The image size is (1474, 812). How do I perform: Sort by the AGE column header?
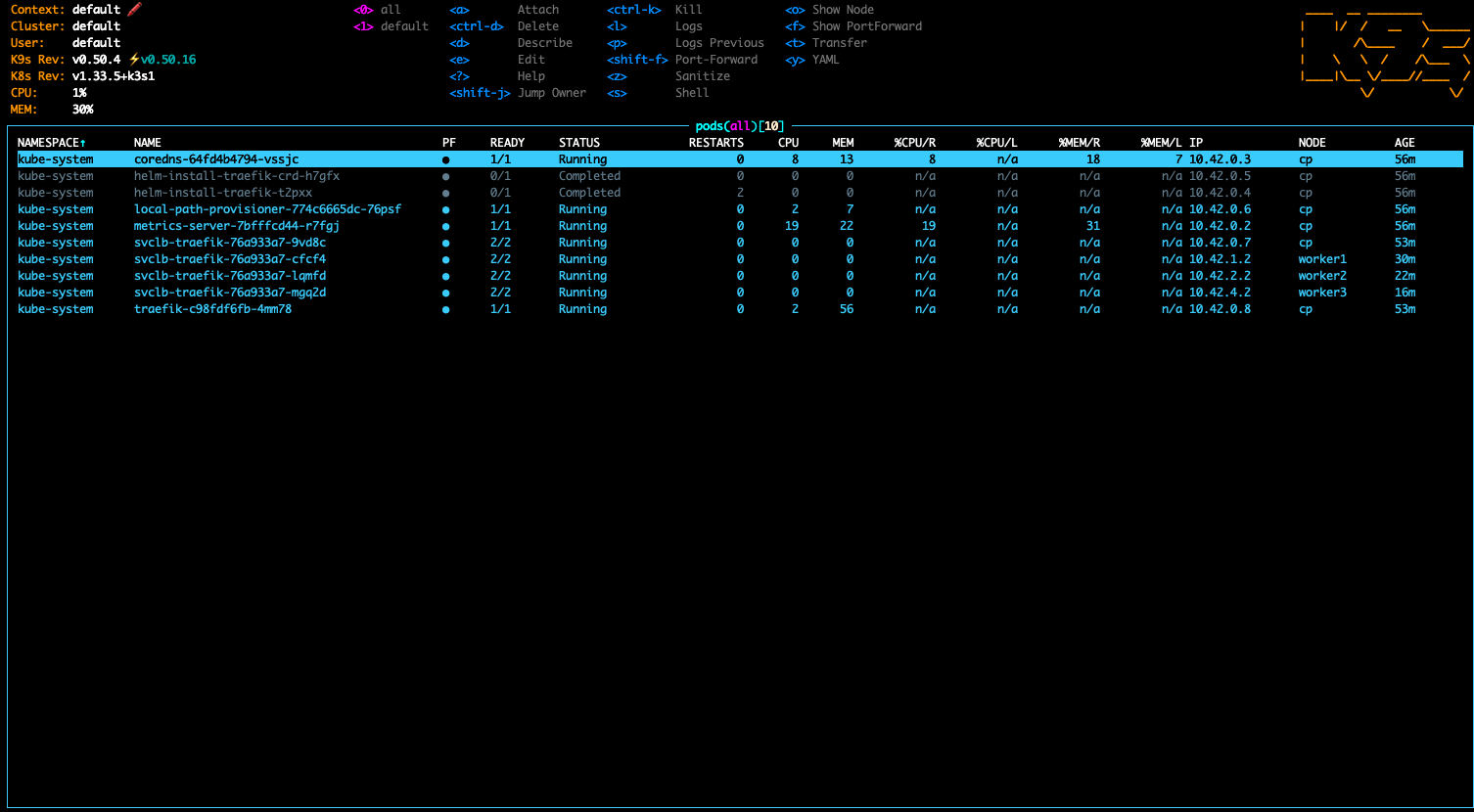coord(1405,143)
